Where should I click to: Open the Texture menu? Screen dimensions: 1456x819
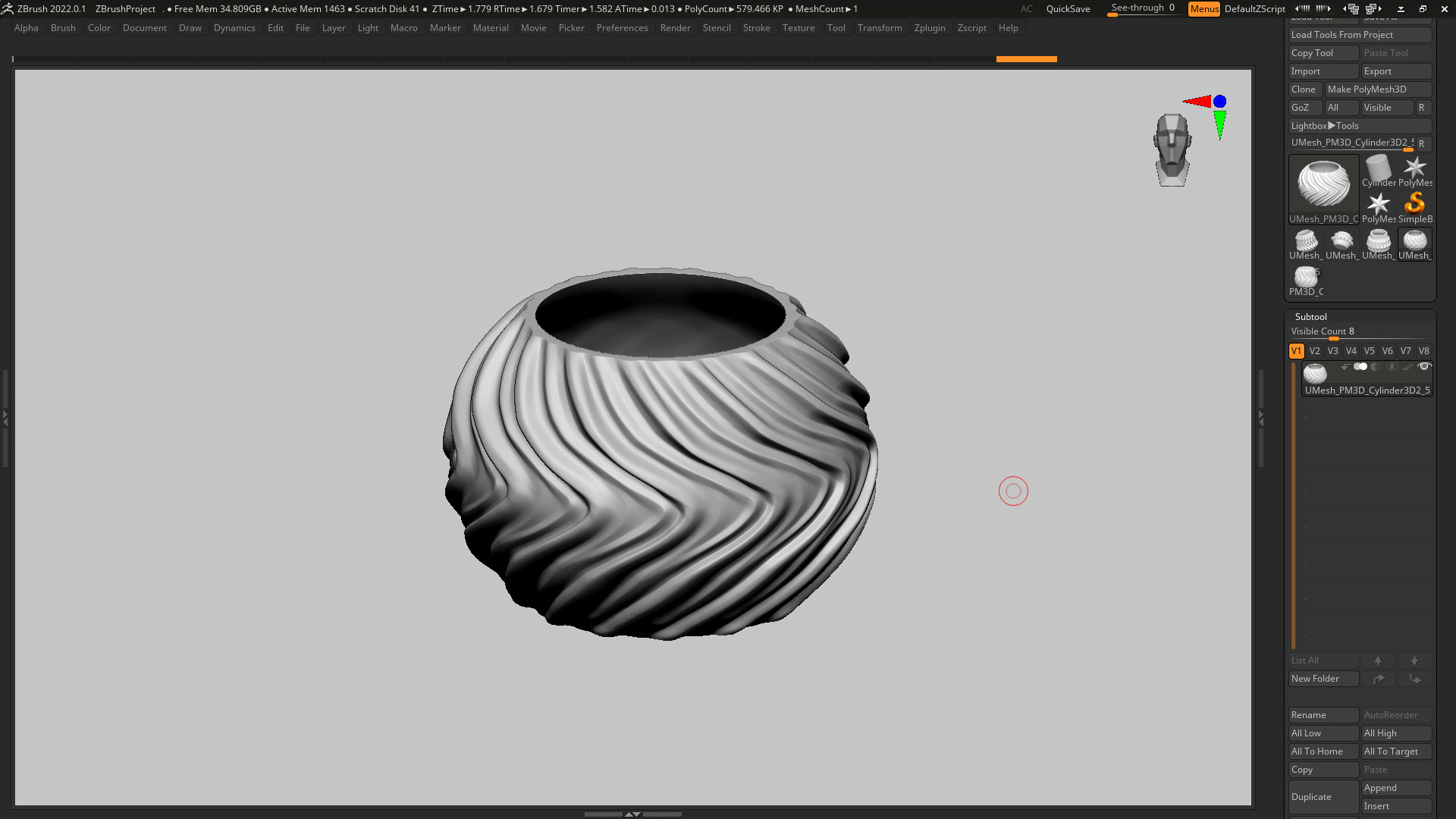(799, 28)
